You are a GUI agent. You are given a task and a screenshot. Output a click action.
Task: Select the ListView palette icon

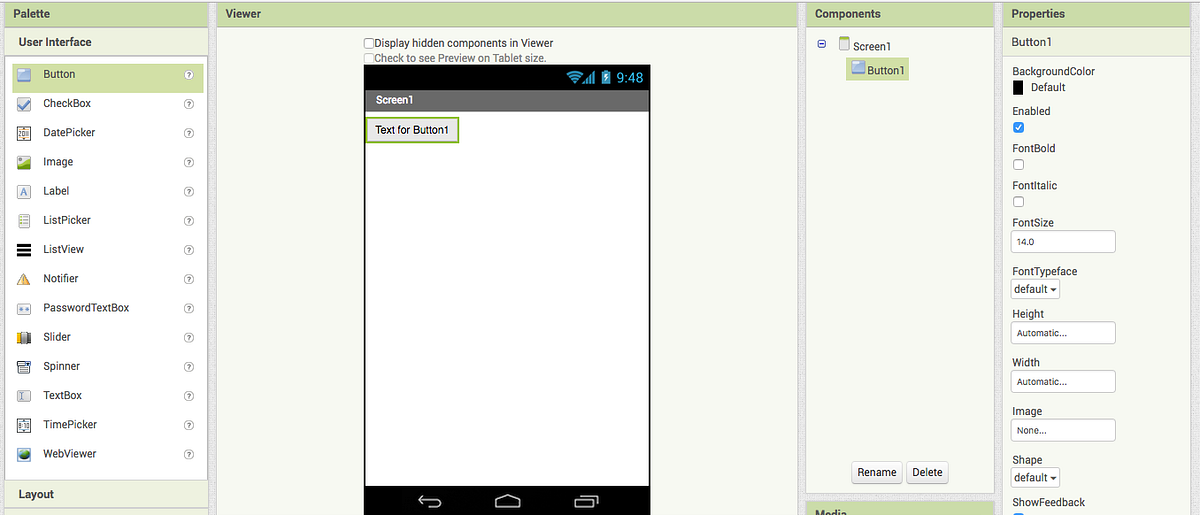[x=24, y=250]
